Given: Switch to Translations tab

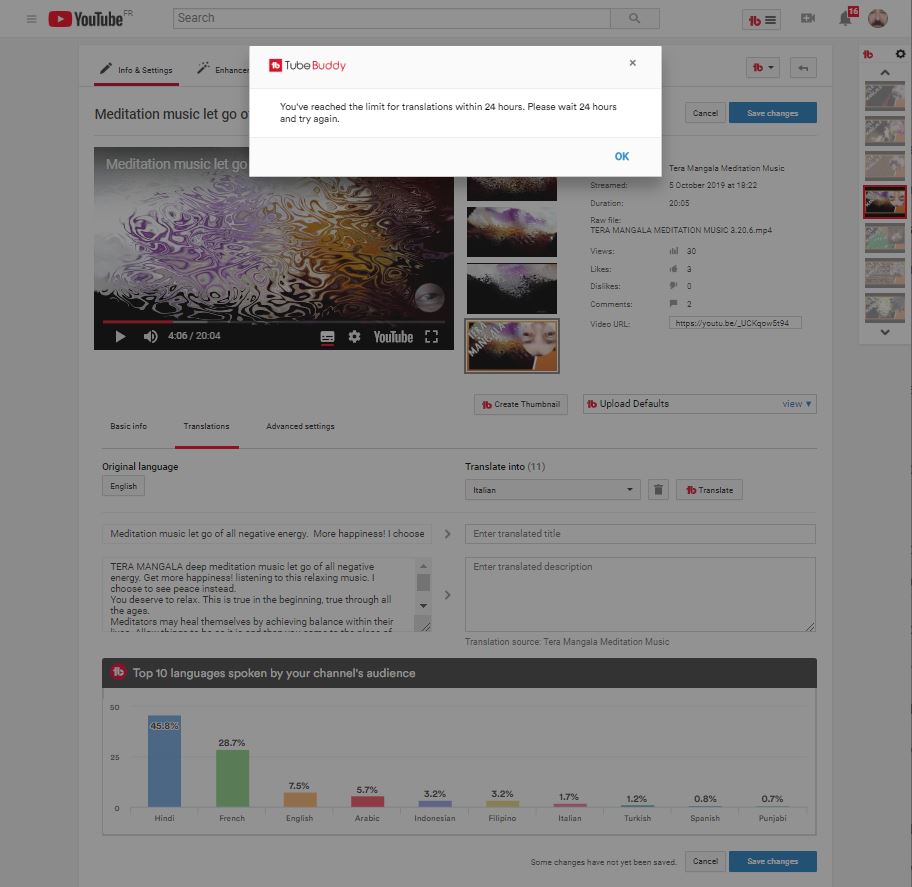Looking at the screenshot, I should [x=206, y=426].
